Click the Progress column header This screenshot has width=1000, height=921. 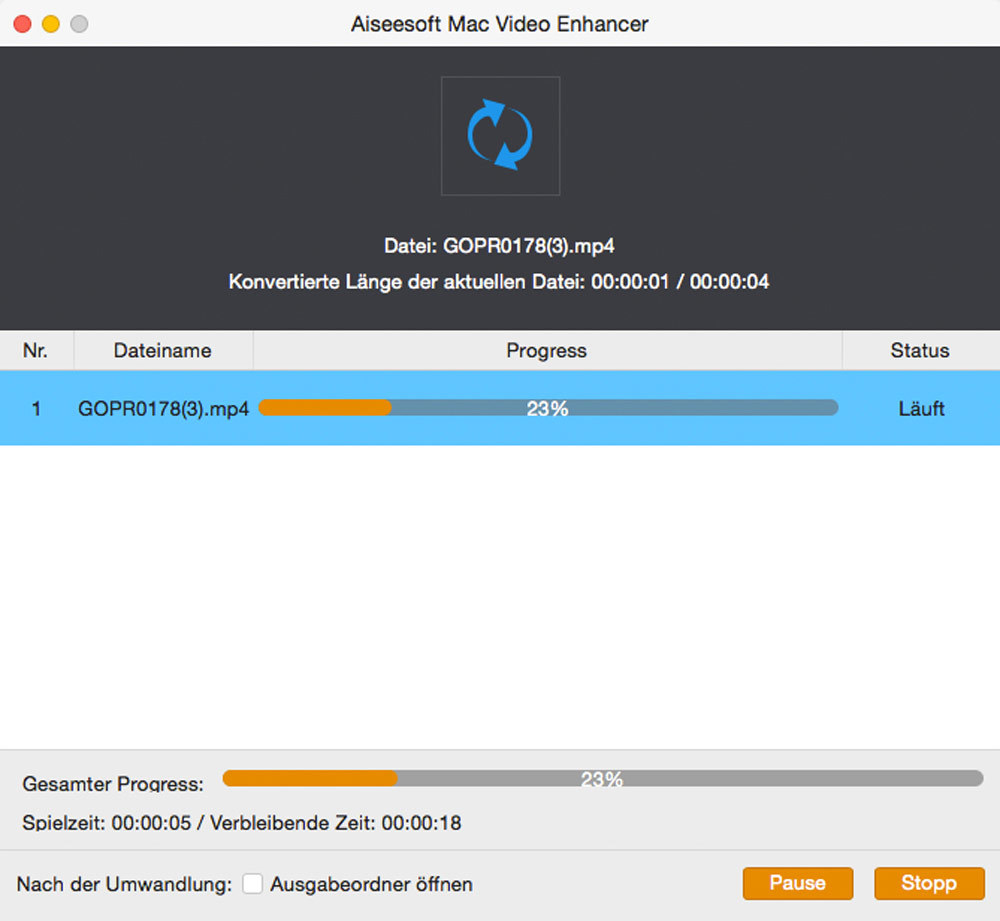coord(547,350)
